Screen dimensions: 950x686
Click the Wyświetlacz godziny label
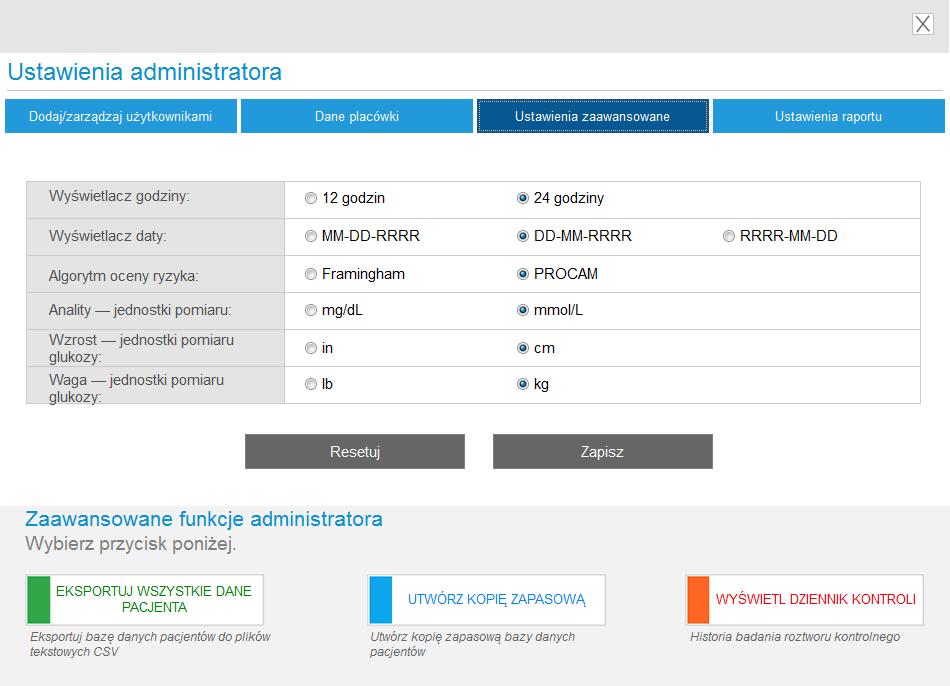pyautogui.click(x=119, y=196)
